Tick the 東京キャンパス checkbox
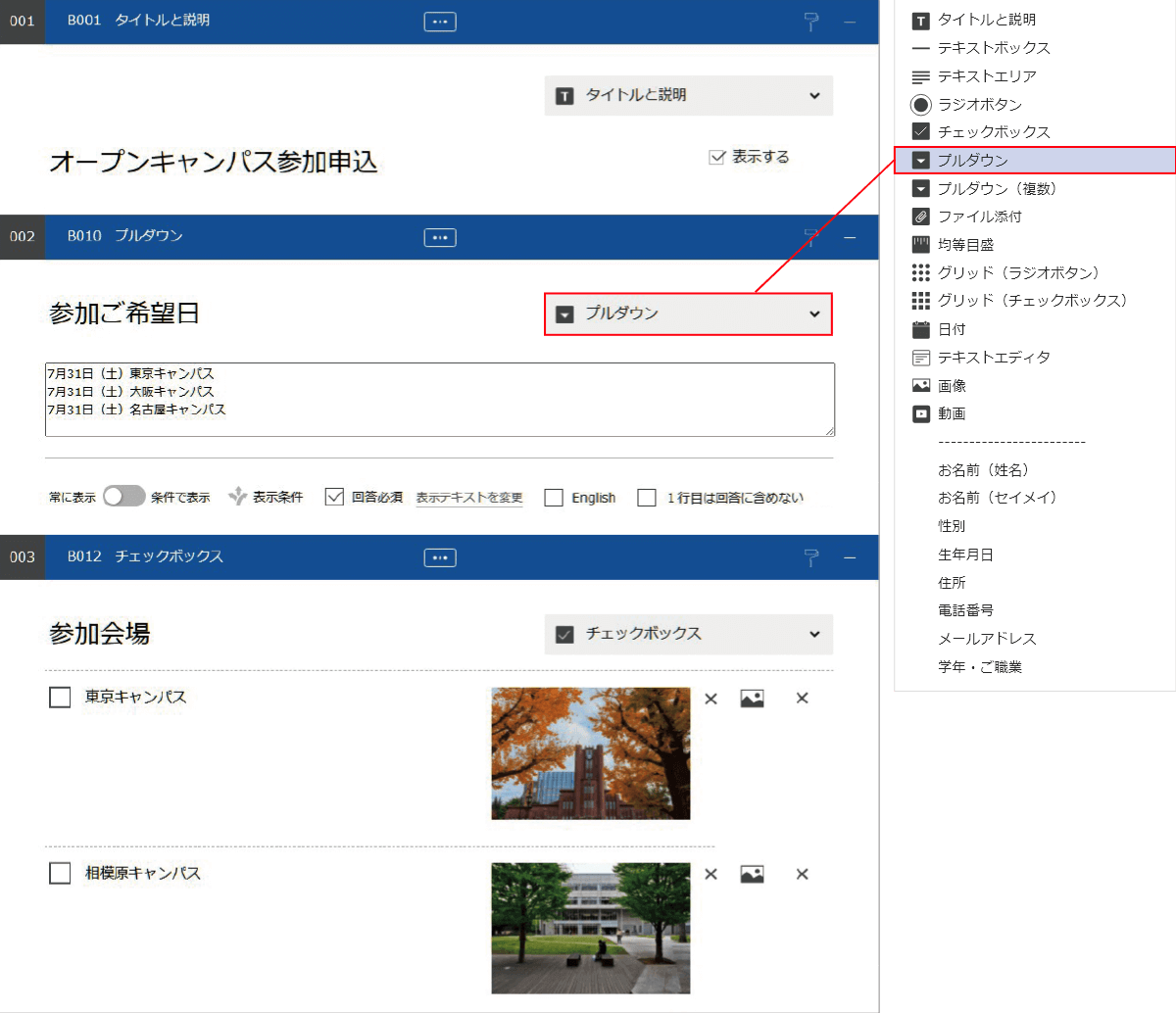 tap(60, 697)
